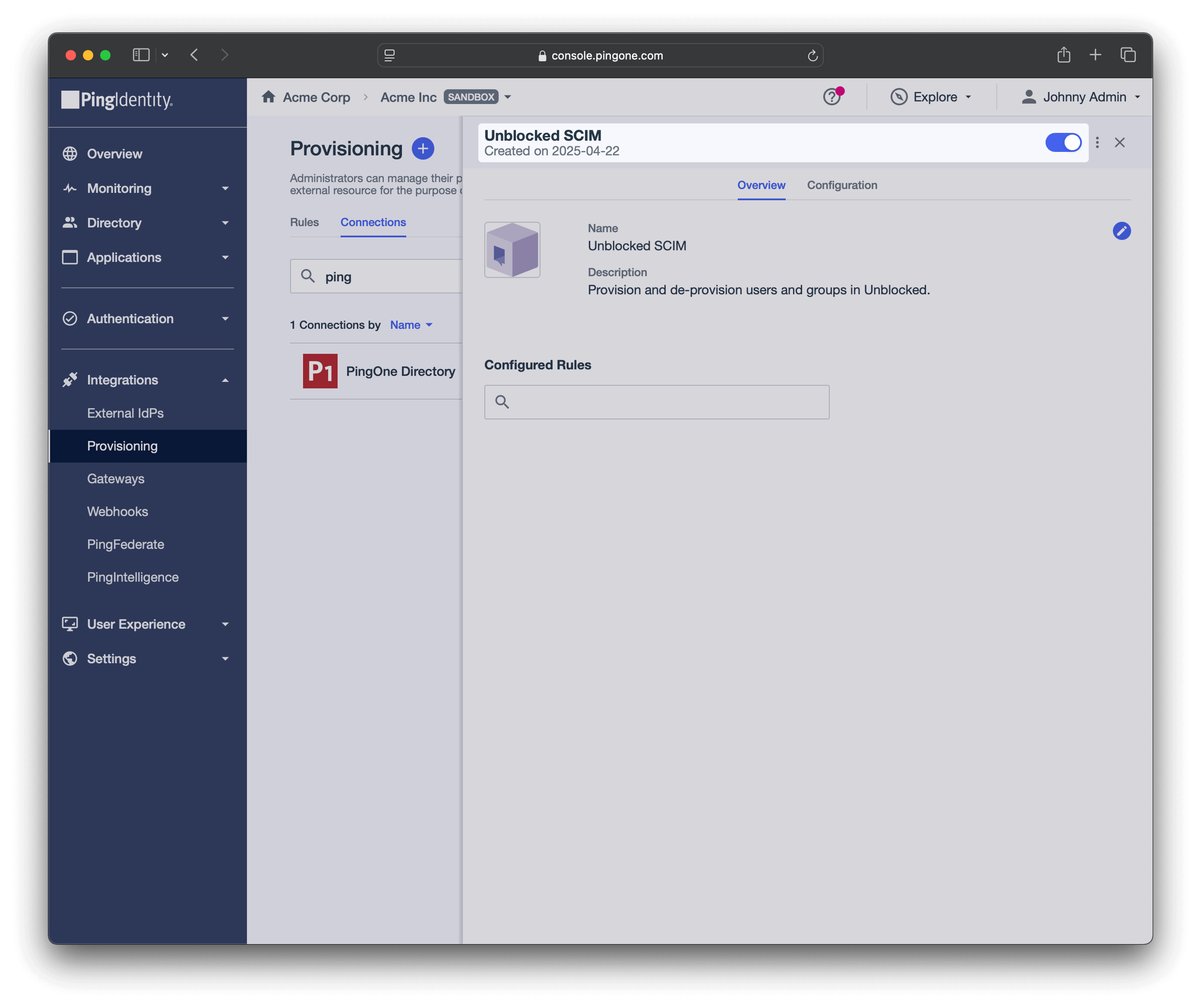Select the PingOne Directory connection row
1201x1008 pixels.
click(376, 371)
